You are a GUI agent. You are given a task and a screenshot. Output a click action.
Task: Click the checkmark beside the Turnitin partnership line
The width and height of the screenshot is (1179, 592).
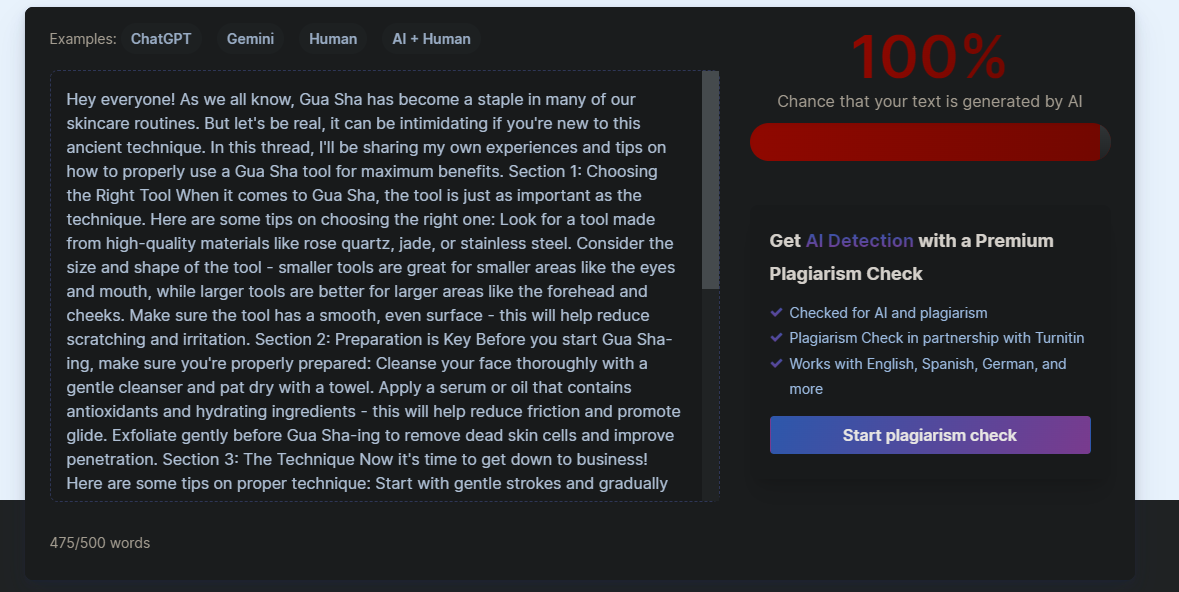(x=776, y=338)
